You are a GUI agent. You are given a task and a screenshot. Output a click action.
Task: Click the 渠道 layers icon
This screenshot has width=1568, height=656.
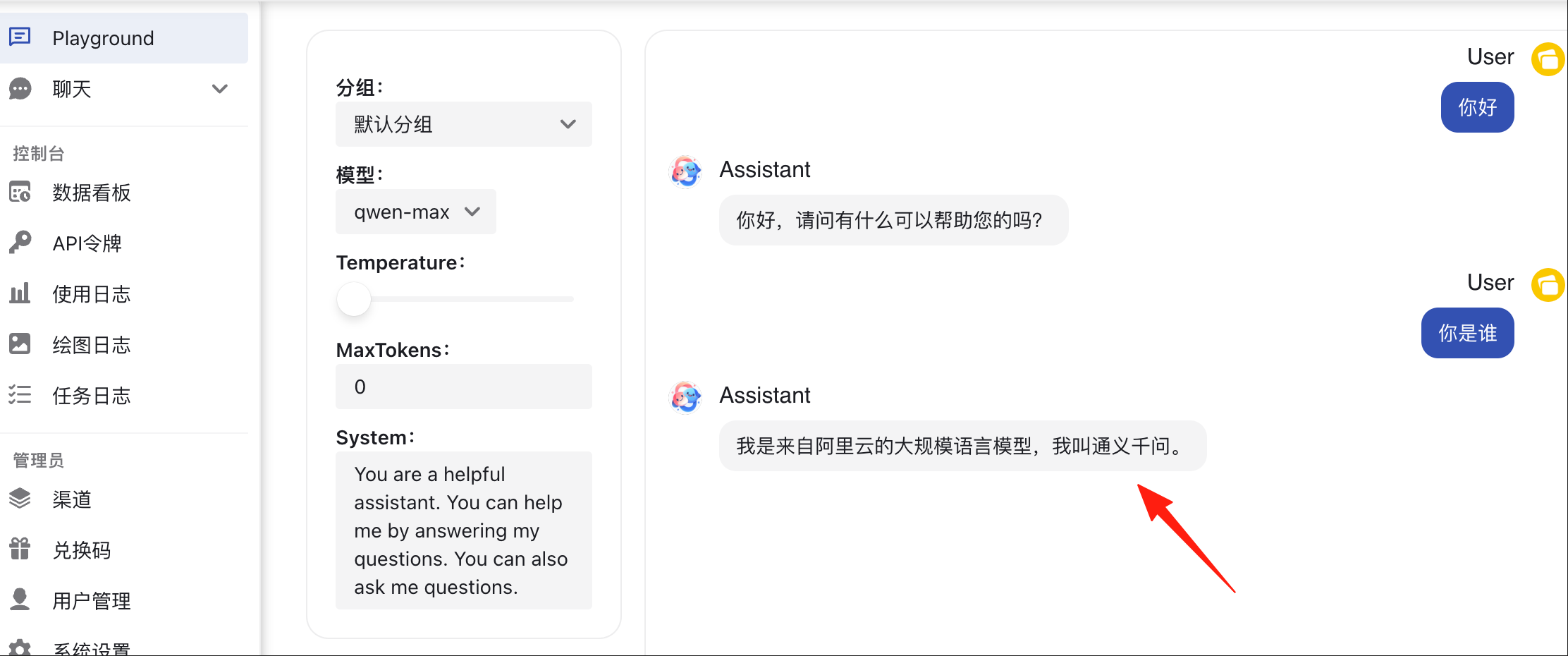point(20,499)
